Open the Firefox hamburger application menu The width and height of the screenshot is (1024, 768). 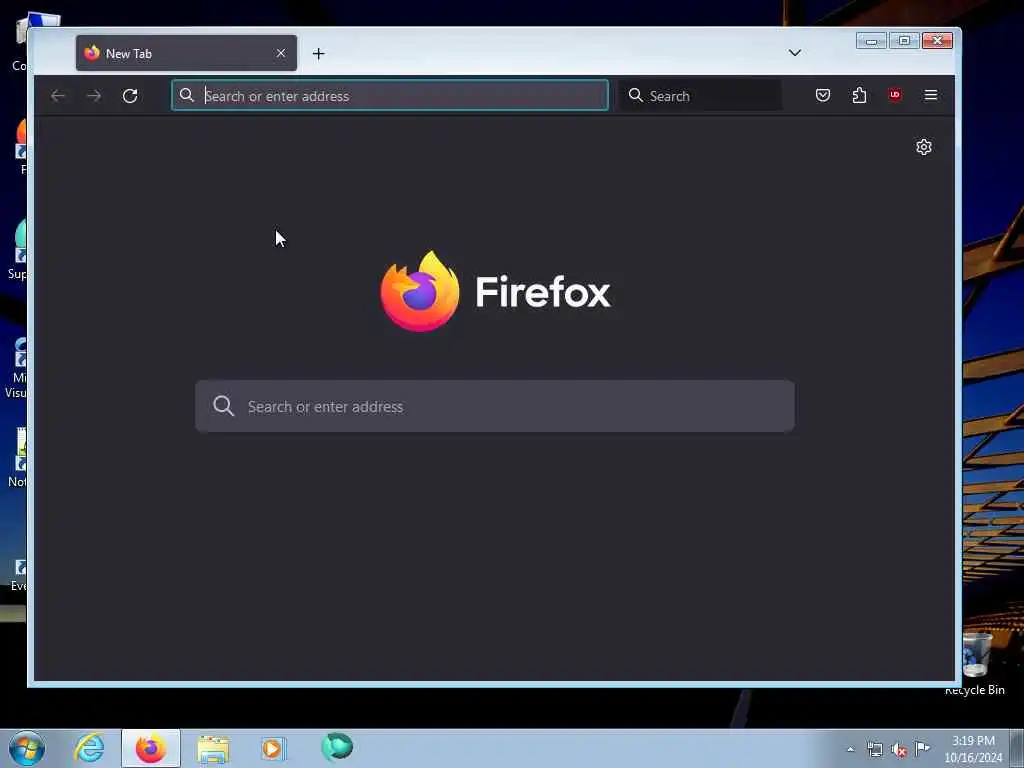(x=931, y=95)
